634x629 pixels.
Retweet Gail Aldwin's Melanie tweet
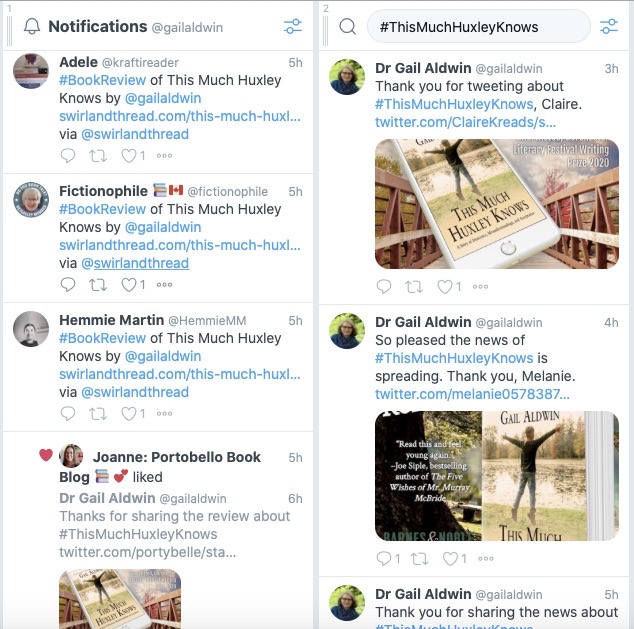tap(414, 559)
